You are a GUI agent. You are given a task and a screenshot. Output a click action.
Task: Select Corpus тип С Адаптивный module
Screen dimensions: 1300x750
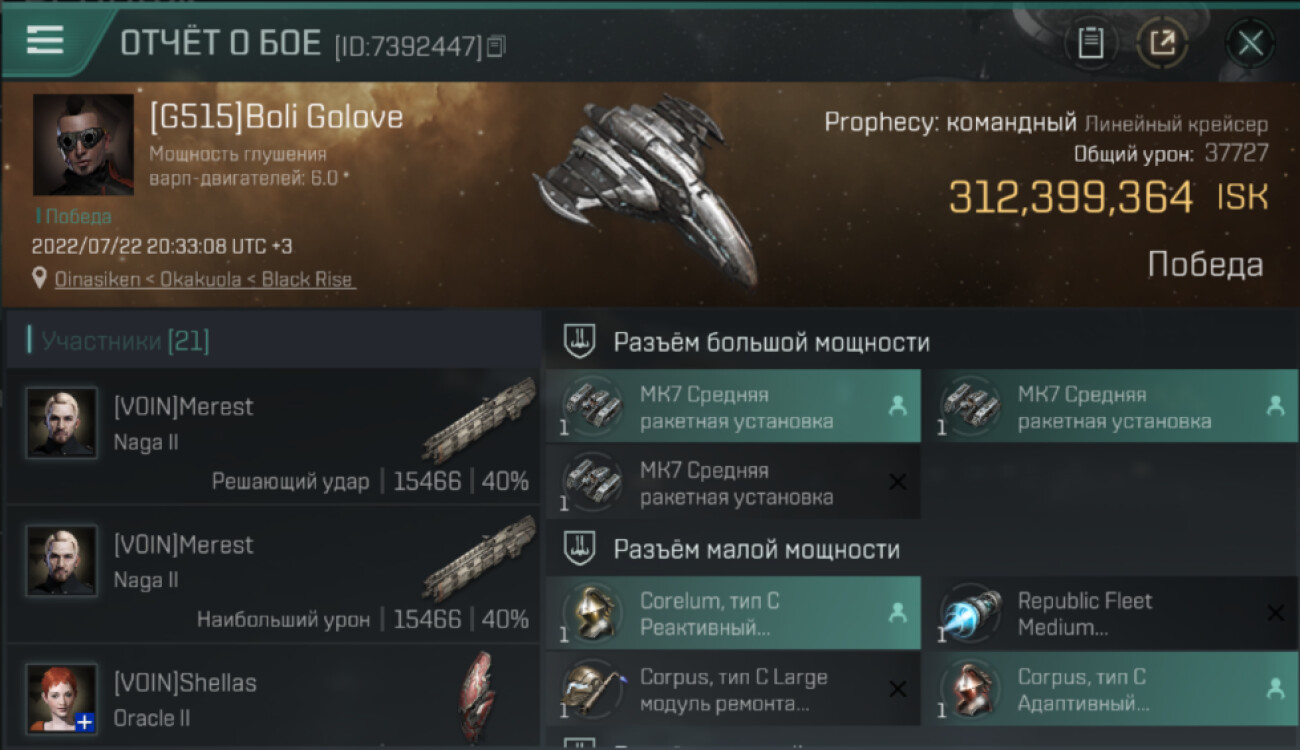coord(1110,690)
